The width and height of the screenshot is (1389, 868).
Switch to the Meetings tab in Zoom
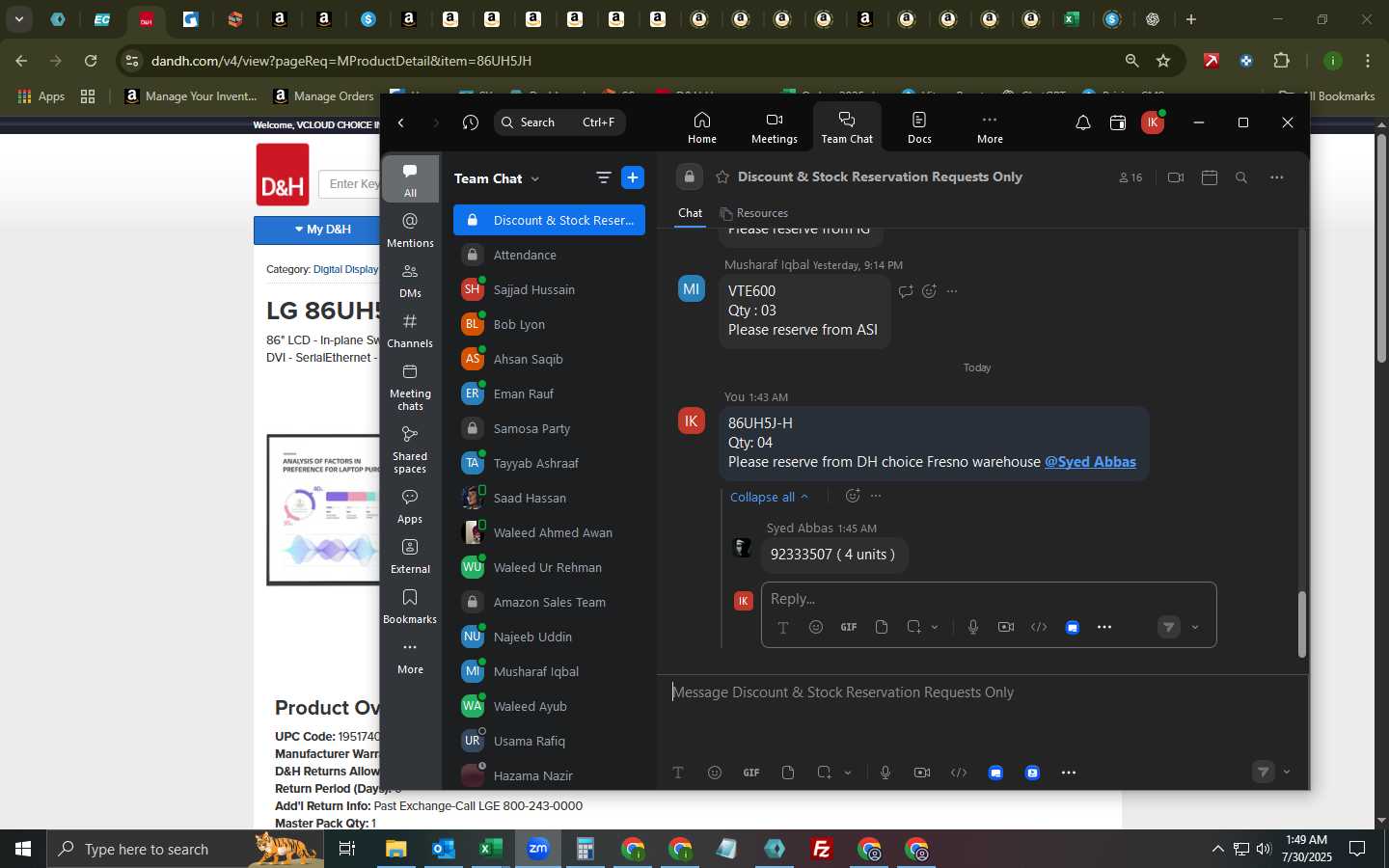[775, 127]
